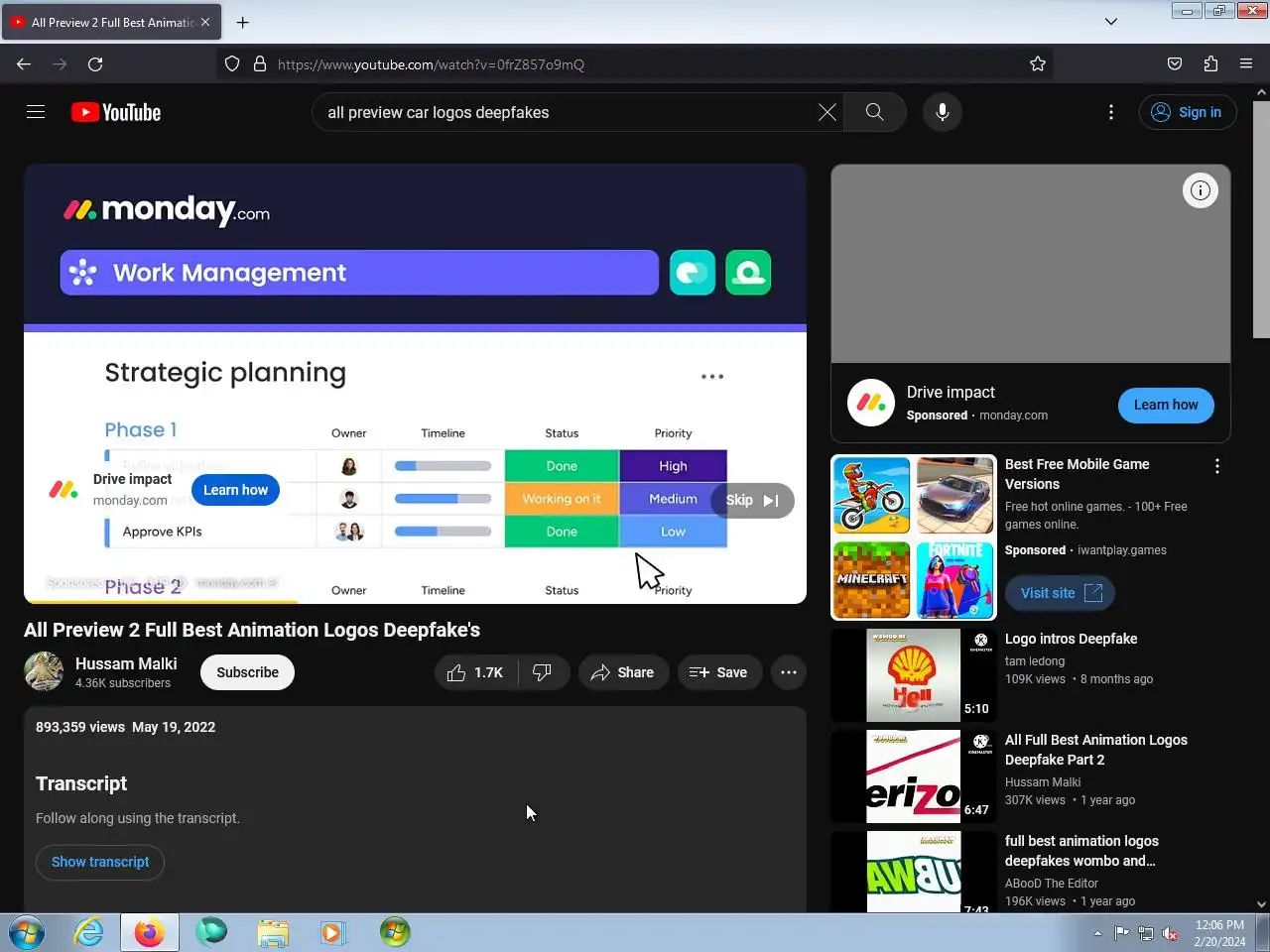Dislike the video with thumbs down
1270x952 pixels.
click(542, 672)
